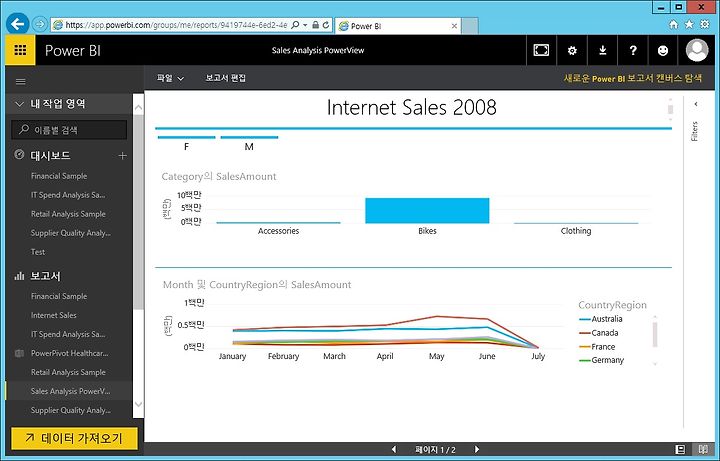Image resolution: width=720 pixels, height=461 pixels.
Task: Open the settings gear in Power BI header
Action: point(572,51)
